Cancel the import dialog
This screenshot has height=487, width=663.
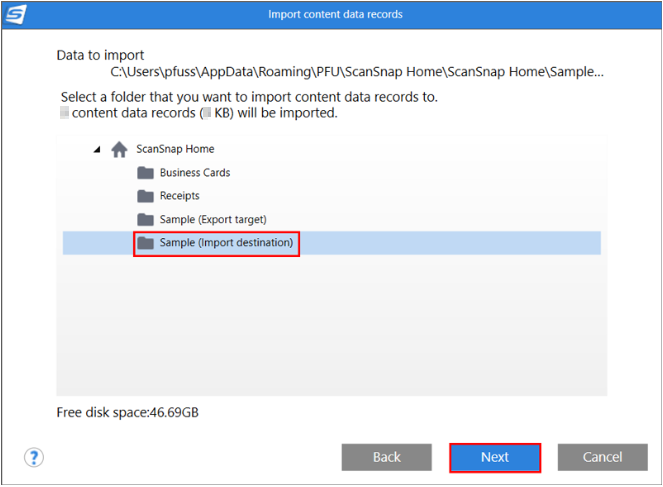click(x=602, y=457)
